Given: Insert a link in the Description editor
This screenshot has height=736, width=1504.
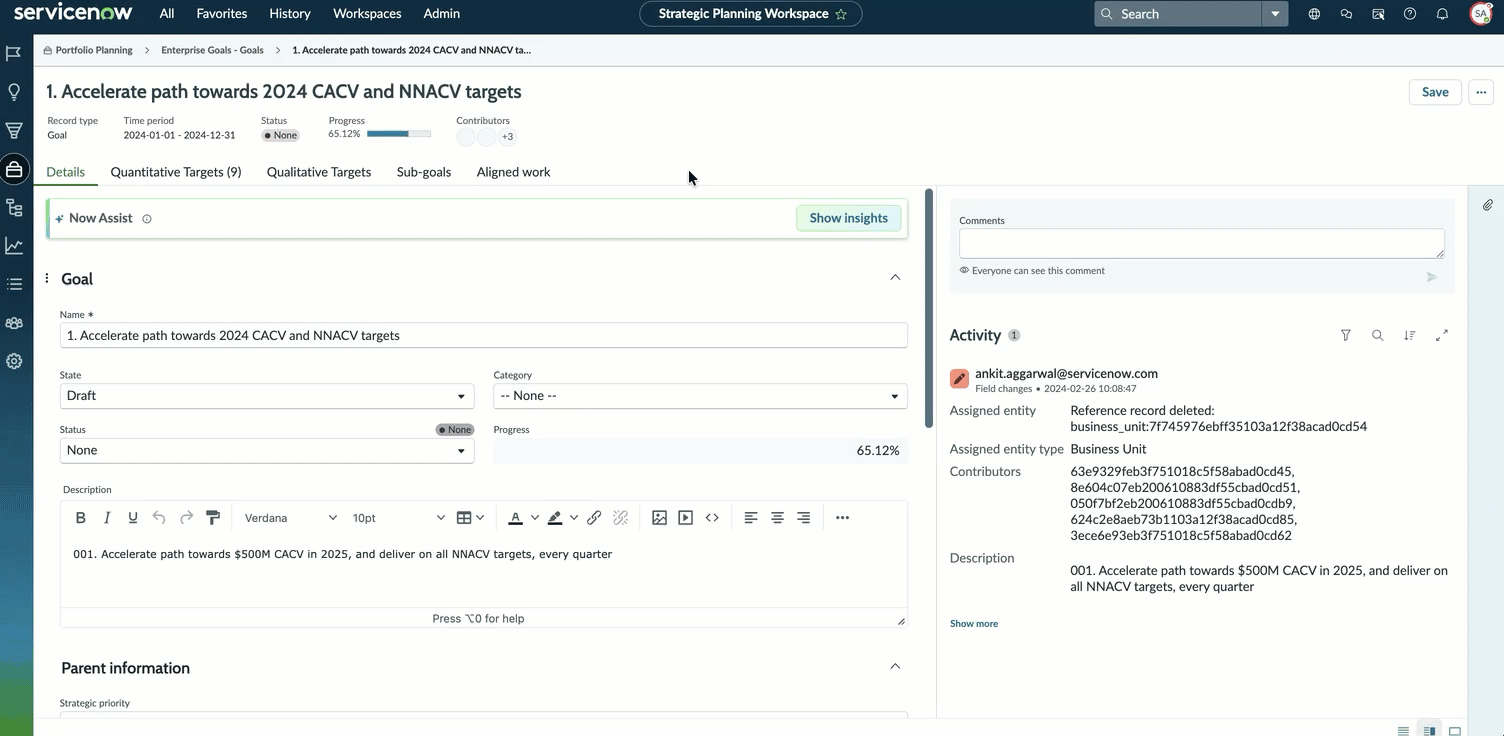Looking at the screenshot, I should coord(594,518).
